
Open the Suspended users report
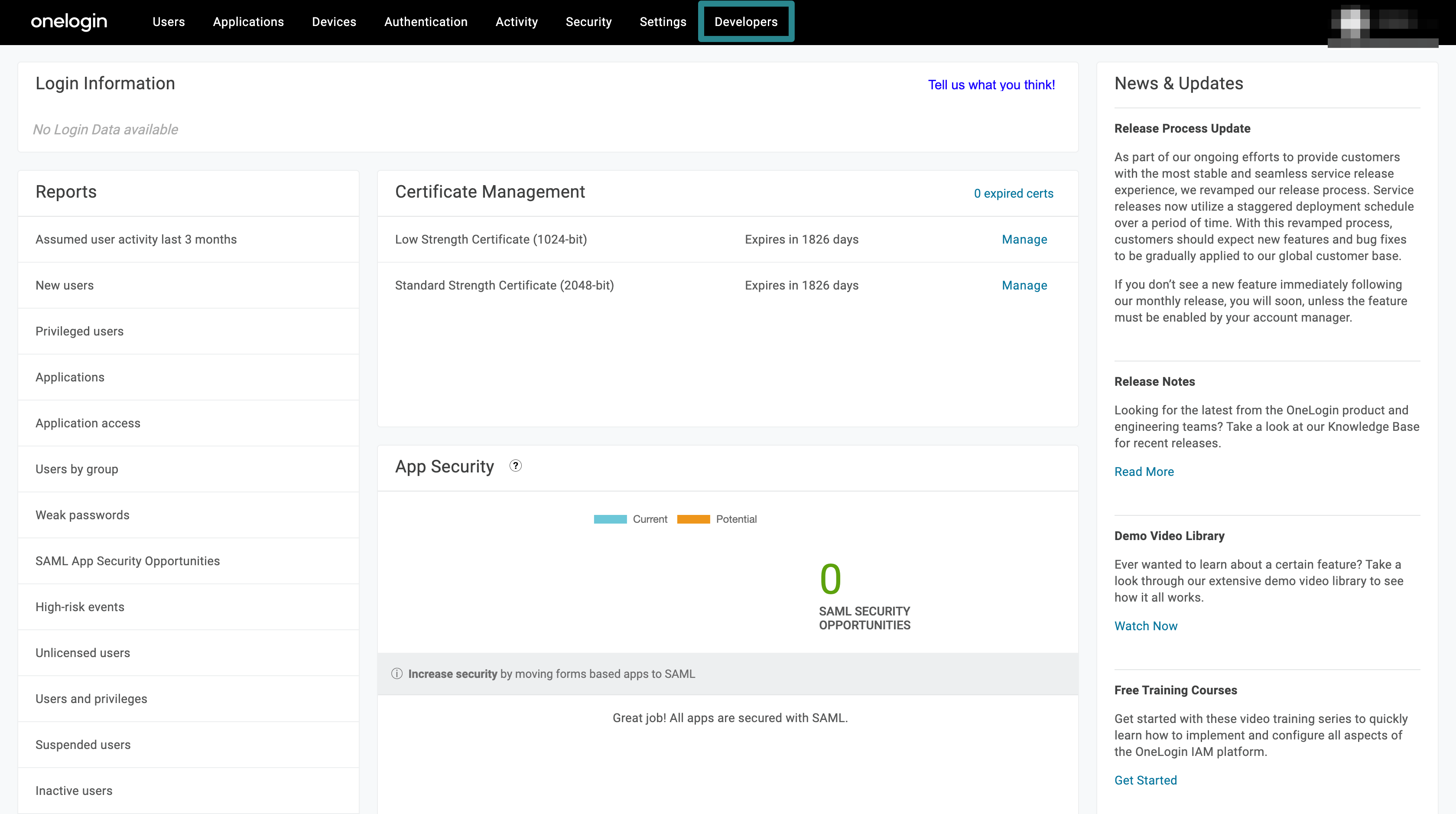(x=188, y=745)
